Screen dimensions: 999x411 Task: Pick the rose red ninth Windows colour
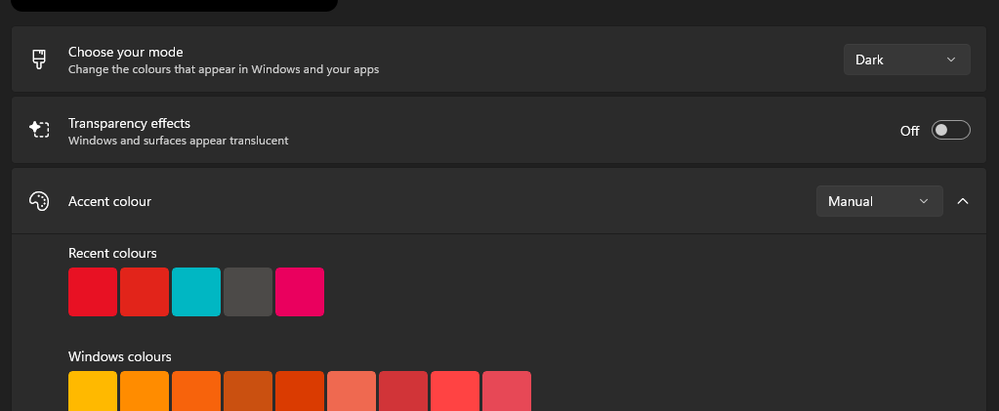[507, 391]
